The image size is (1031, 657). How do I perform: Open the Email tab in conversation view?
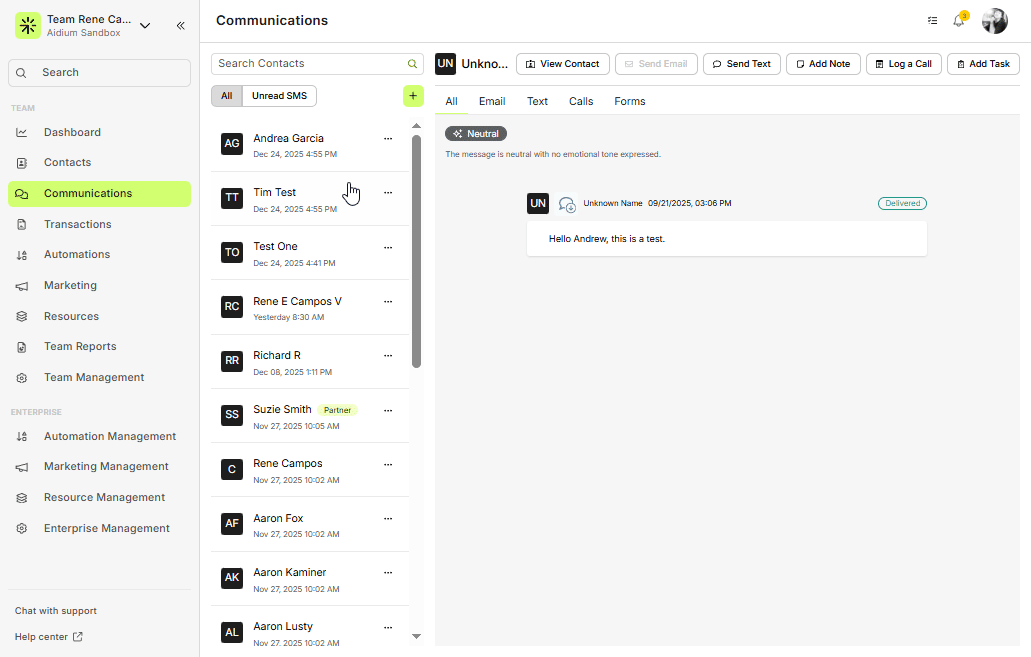coord(492,101)
